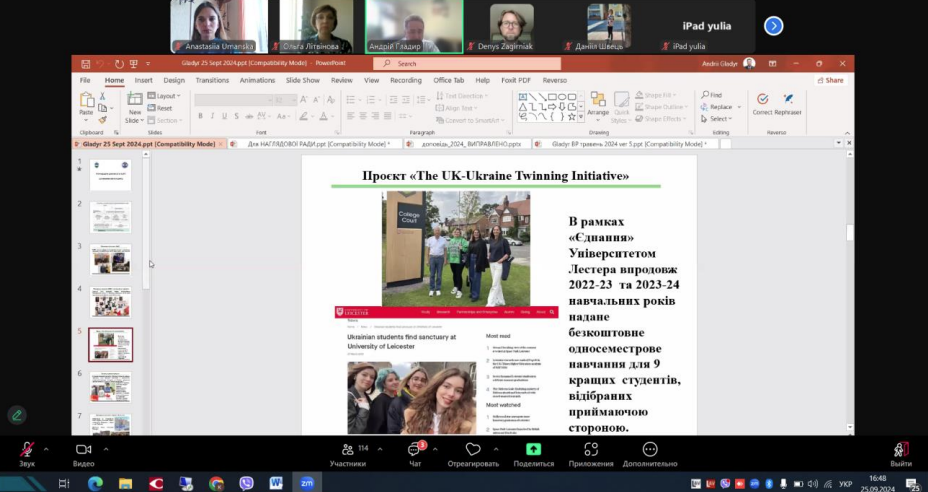Open the Layout dropdown

pos(164,95)
